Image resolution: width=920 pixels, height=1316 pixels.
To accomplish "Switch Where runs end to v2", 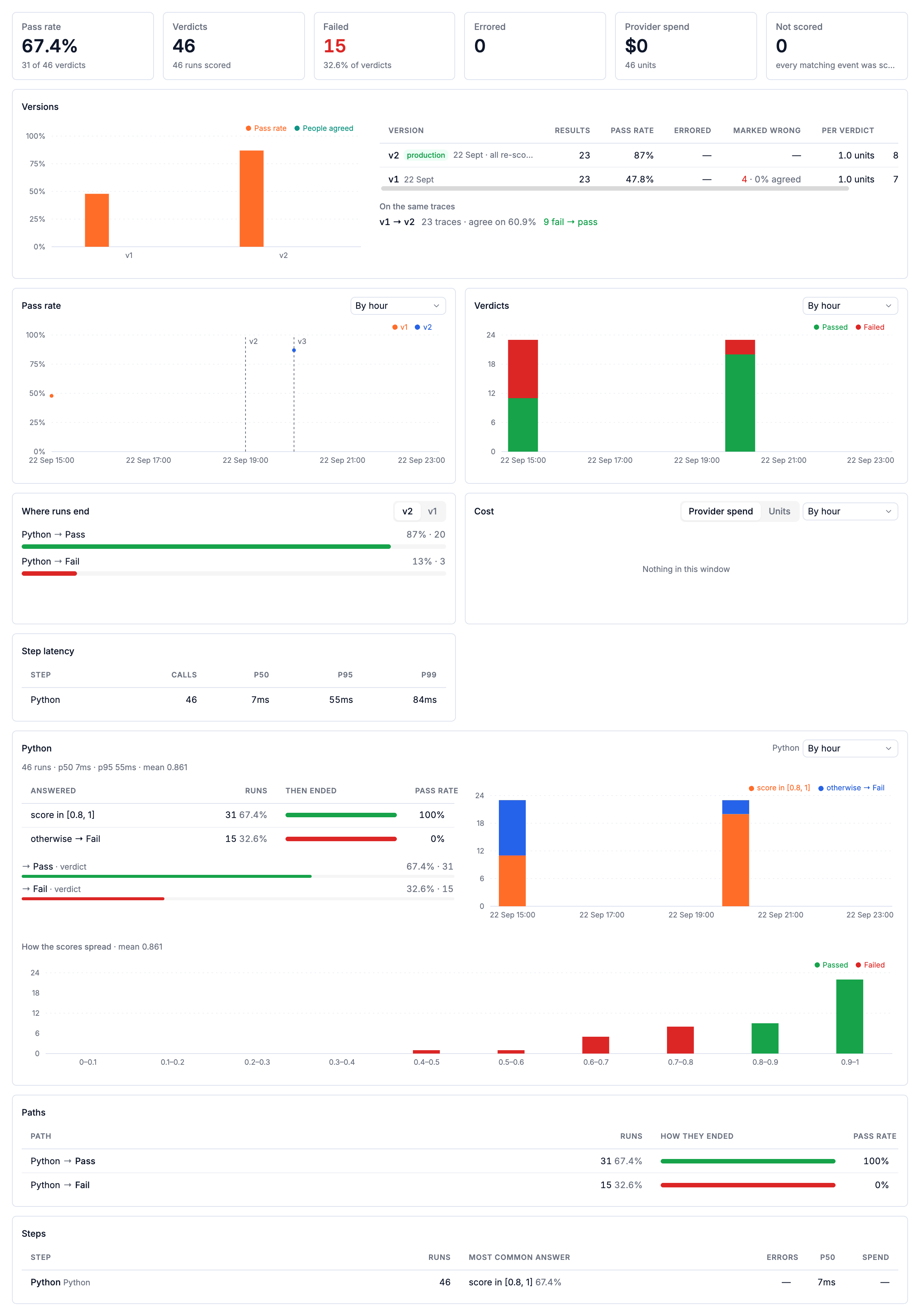I will [407, 511].
